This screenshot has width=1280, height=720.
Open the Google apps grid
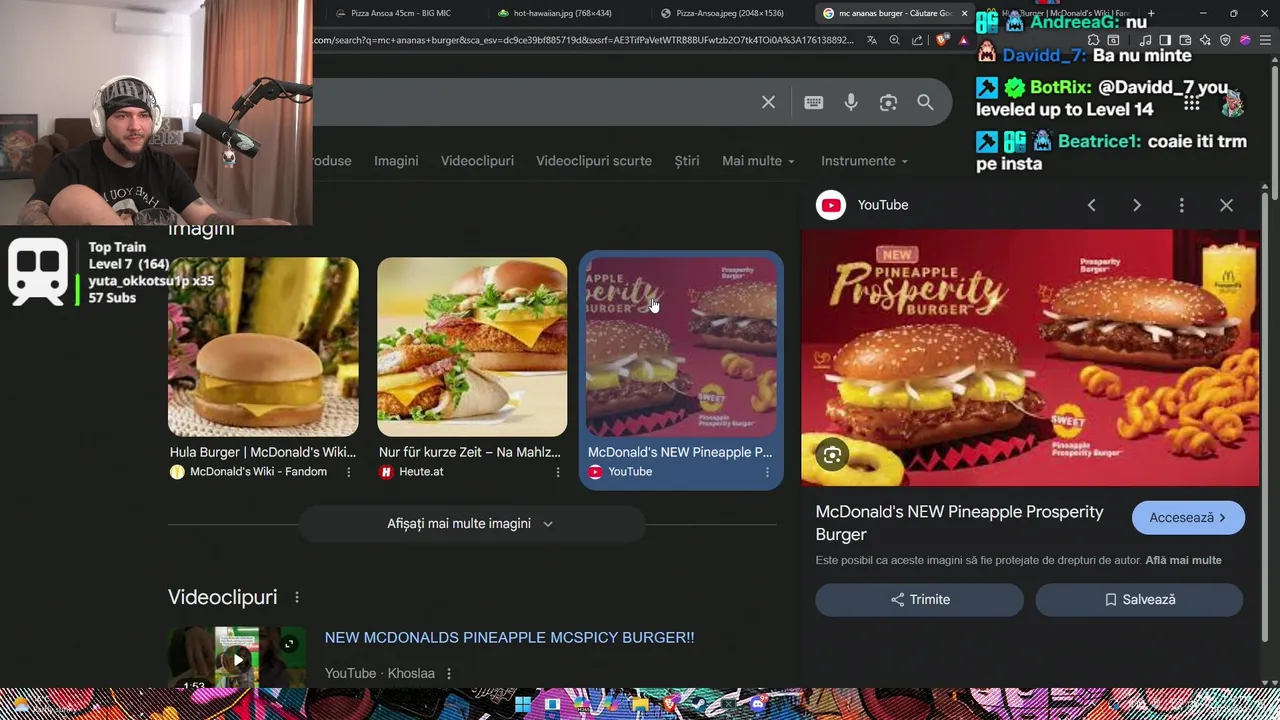(1191, 103)
